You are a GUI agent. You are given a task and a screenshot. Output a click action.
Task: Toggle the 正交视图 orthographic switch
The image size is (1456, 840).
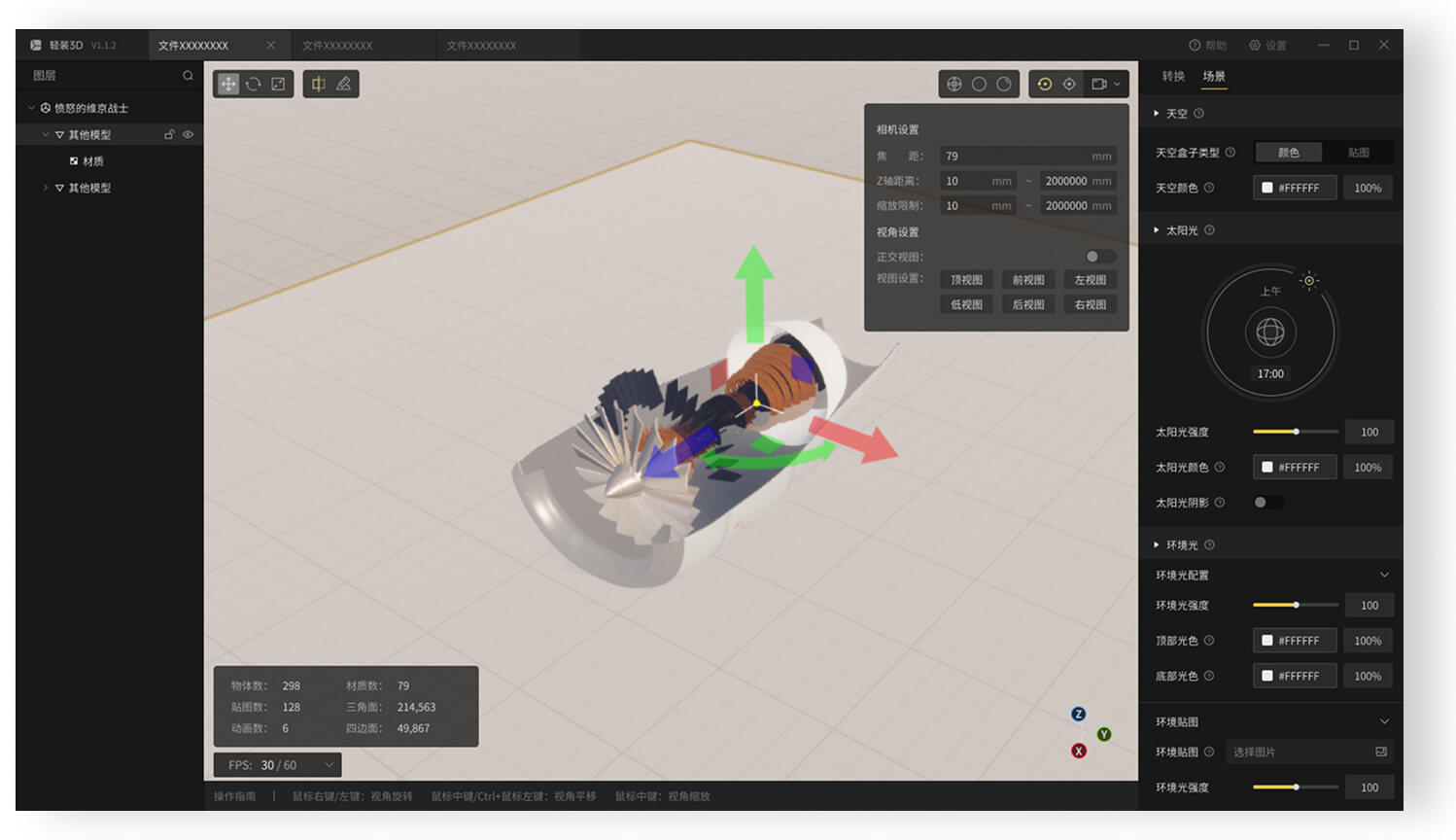pos(1099,257)
